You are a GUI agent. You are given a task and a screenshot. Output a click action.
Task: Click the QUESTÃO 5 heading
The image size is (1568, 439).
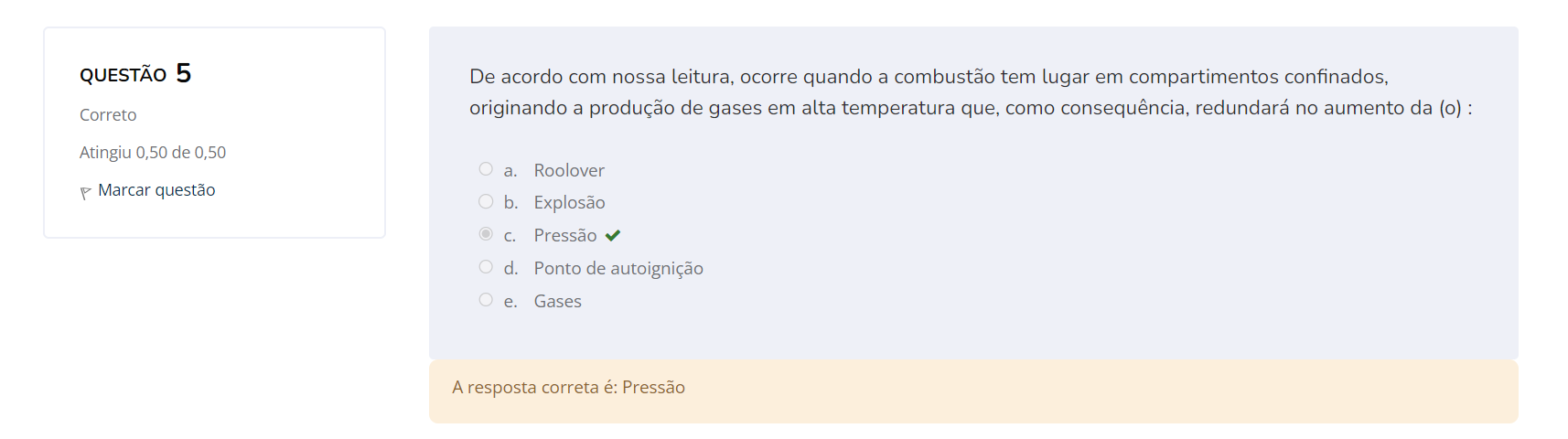tap(124, 75)
